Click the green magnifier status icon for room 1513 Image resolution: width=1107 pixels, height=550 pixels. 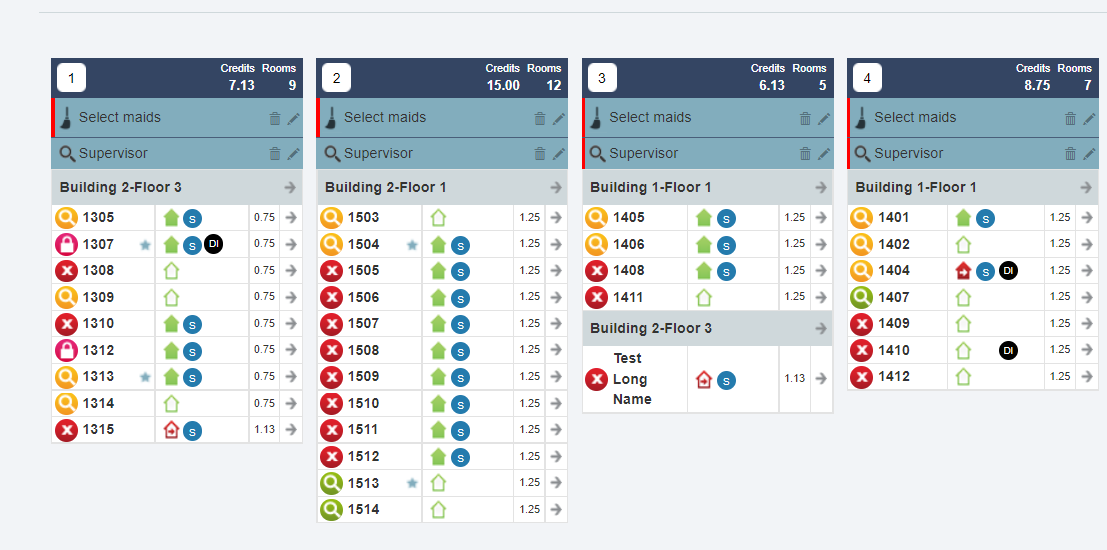(x=331, y=483)
